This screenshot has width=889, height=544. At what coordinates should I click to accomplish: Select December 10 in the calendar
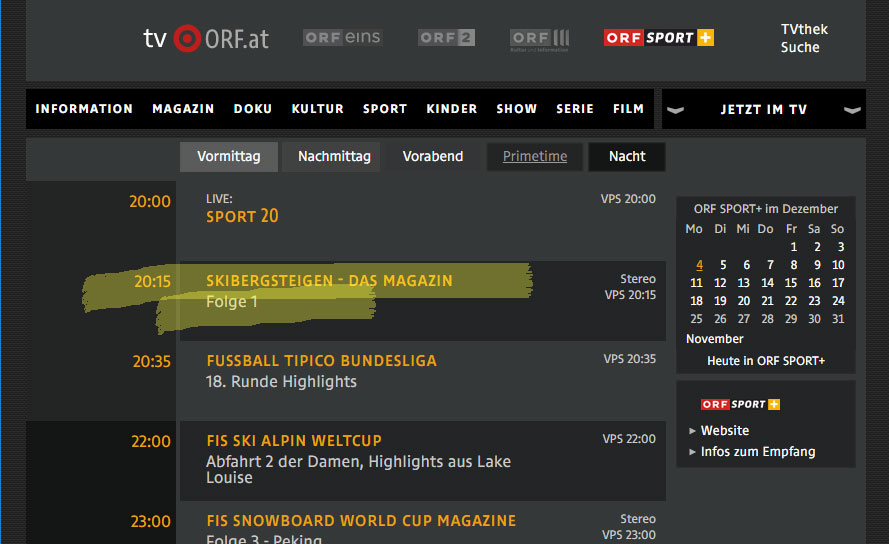click(x=838, y=265)
